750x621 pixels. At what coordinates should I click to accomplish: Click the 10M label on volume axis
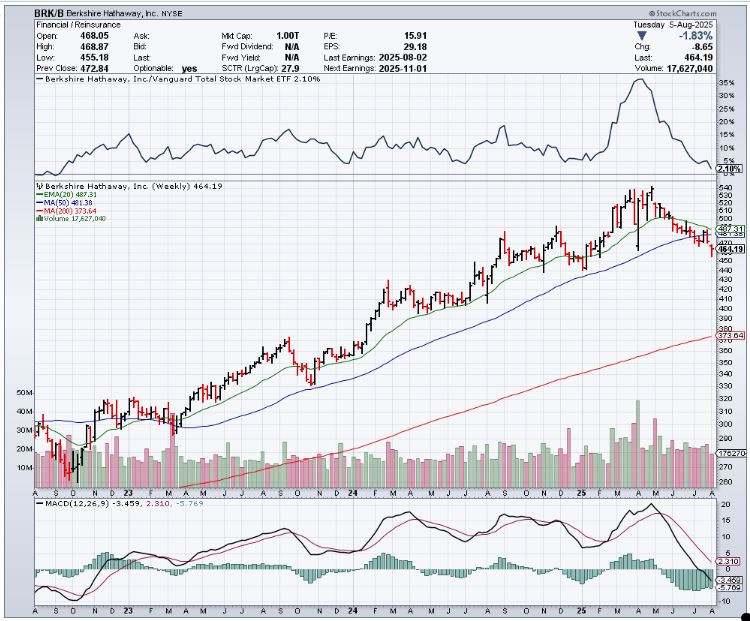pyautogui.click(x=24, y=467)
